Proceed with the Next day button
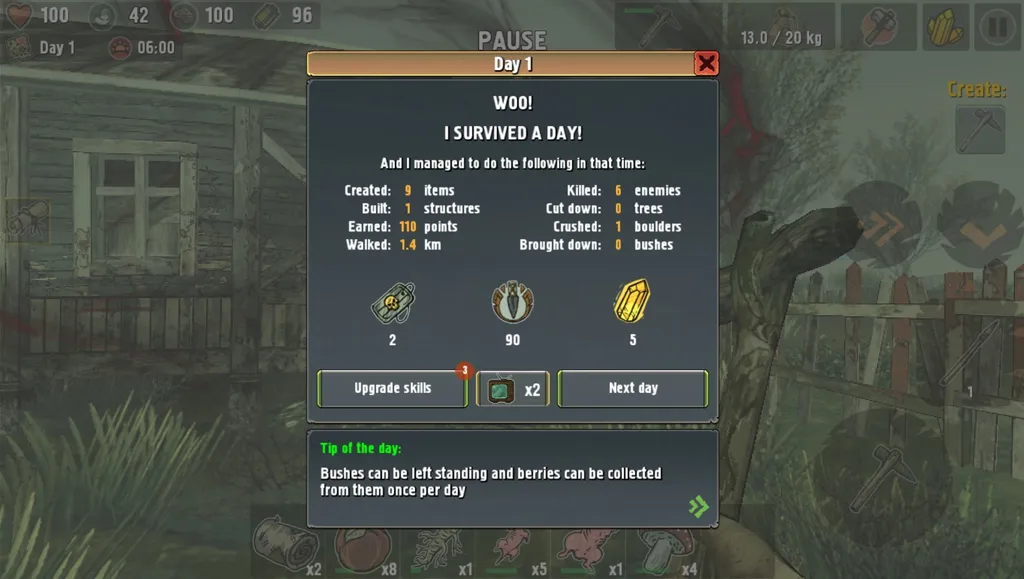1024x579 pixels. pos(633,388)
